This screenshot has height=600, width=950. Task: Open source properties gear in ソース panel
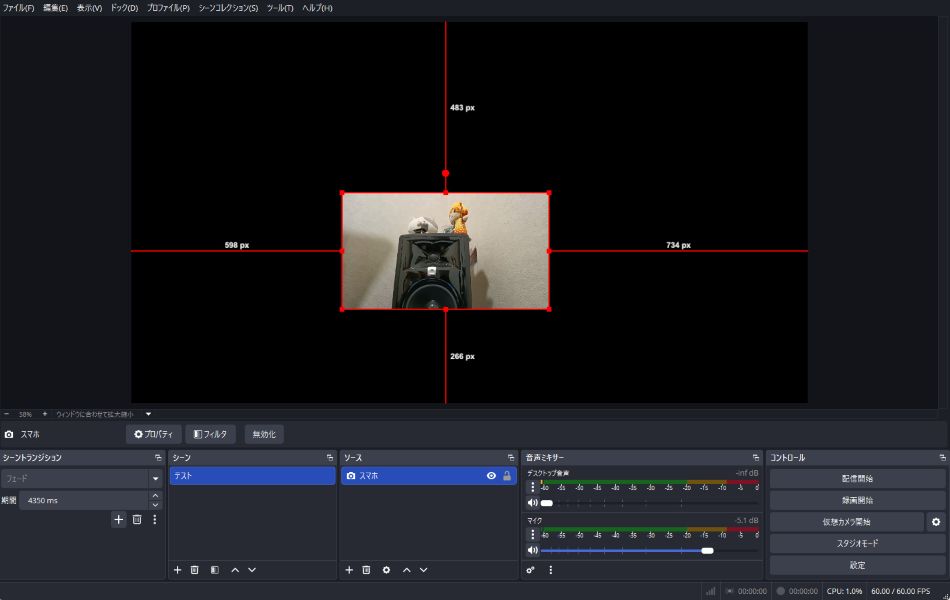(x=386, y=570)
